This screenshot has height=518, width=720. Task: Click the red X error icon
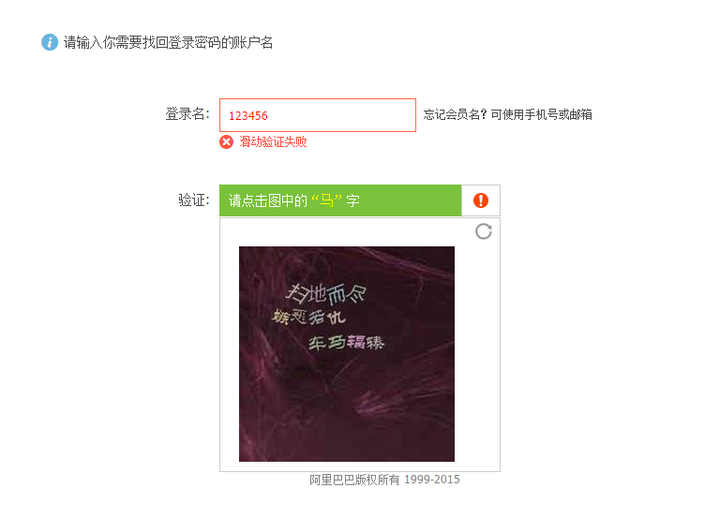(x=226, y=142)
